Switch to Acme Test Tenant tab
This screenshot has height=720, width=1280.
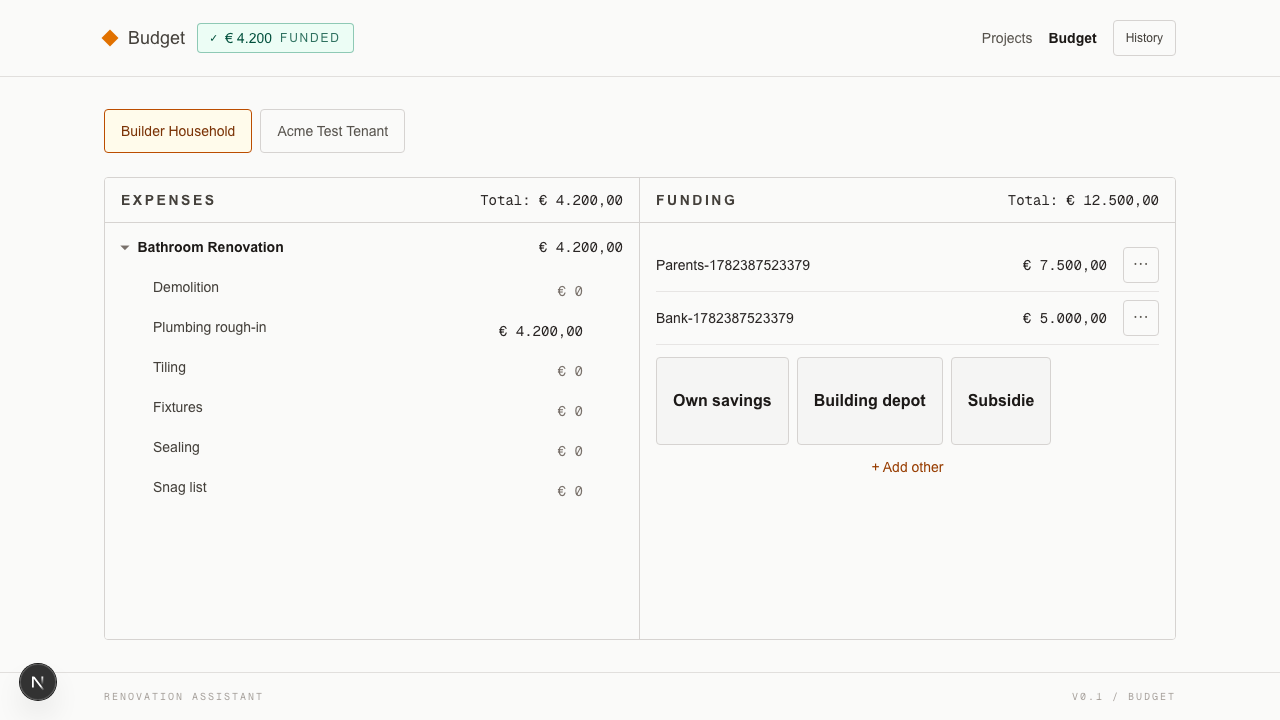(x=332, y=131)
